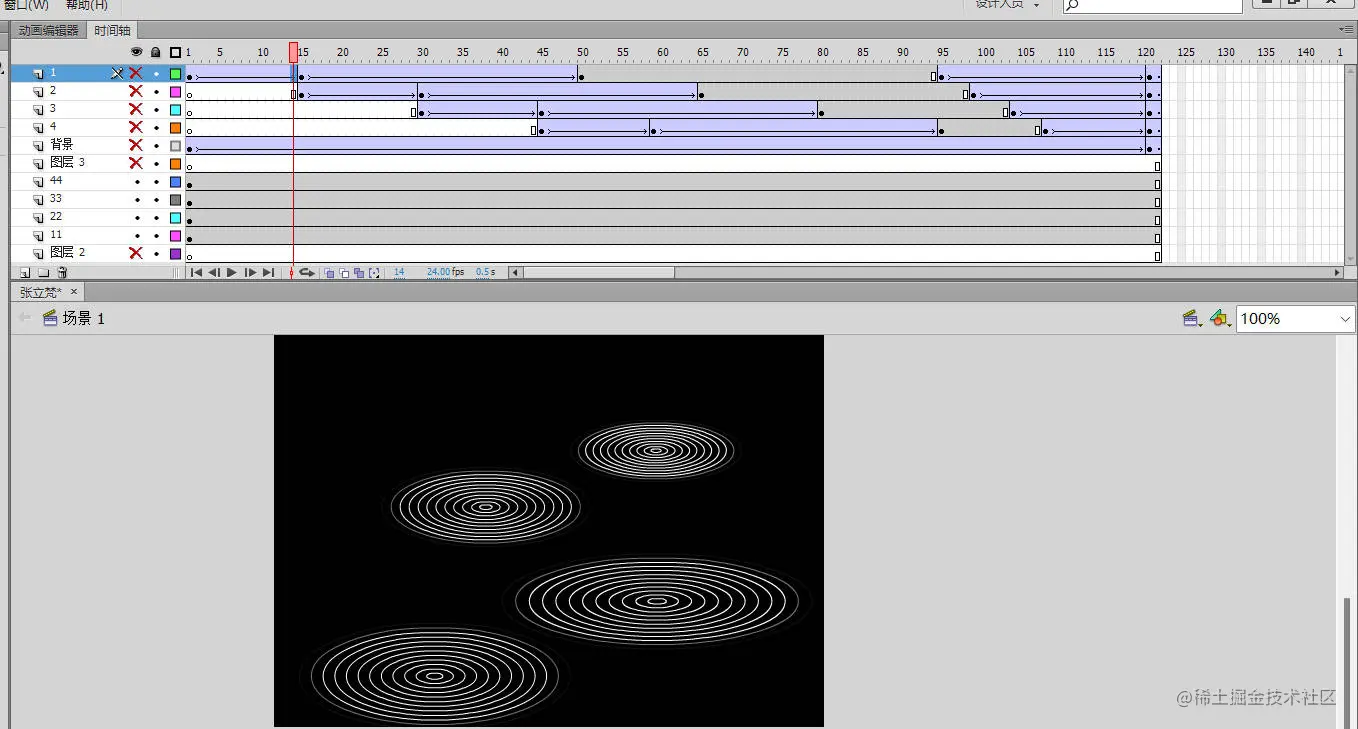Viewport: 1358px width, 729px height.
Task: Click the eye icon in the column header
Action: [x=137, y=52]
